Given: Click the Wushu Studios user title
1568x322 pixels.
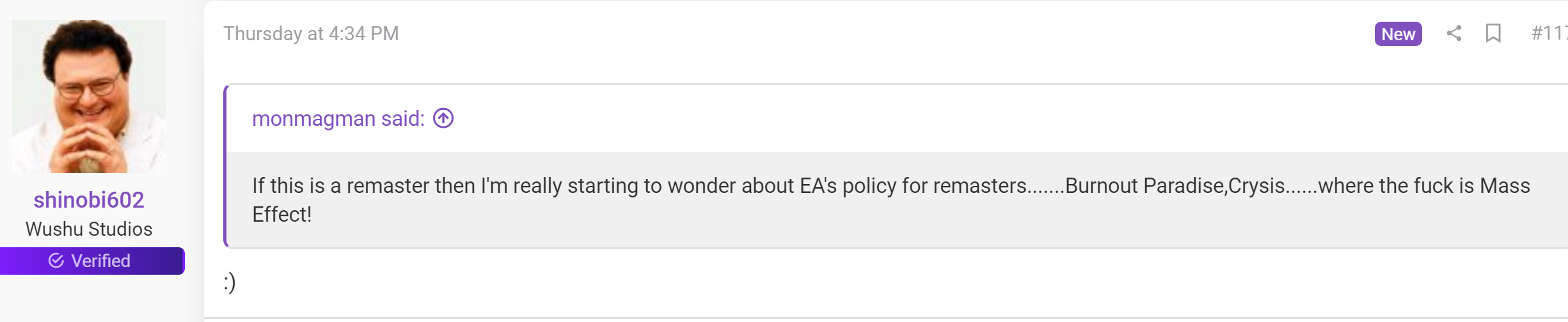Looking at the screenshot, I should (89, 229).
